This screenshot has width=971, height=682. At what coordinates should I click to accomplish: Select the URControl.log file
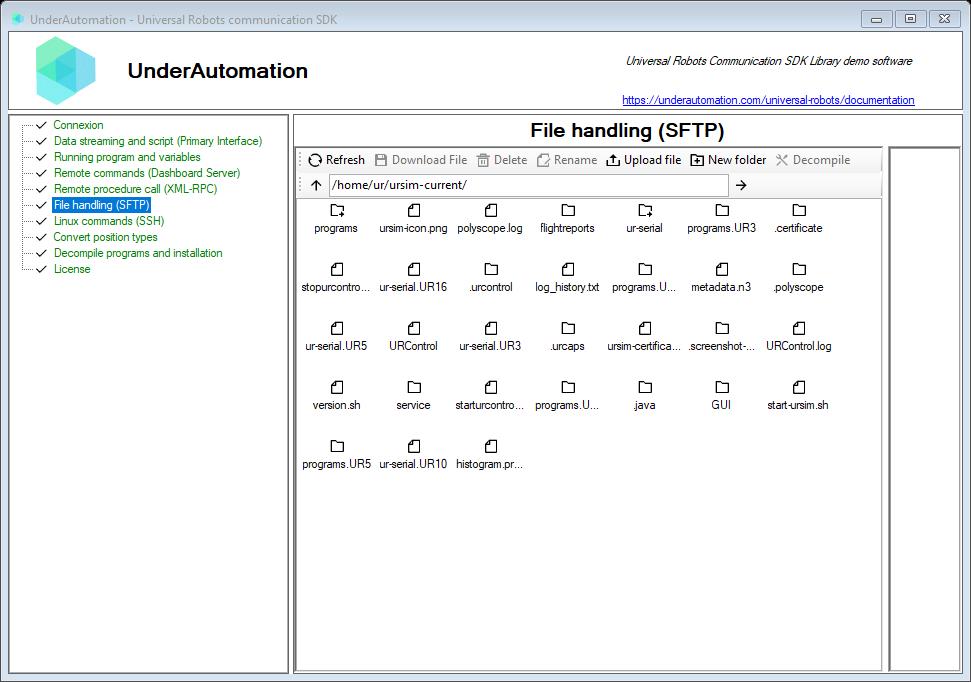click(x=799, y=336)
